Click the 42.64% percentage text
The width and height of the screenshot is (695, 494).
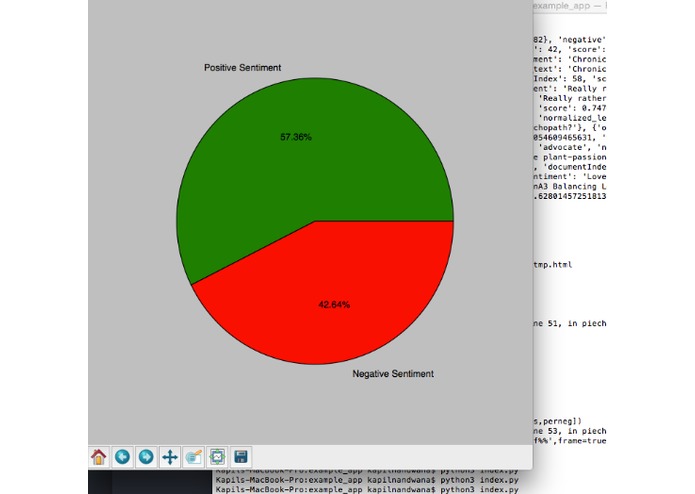pyautogui.click(x=334, y=305)
